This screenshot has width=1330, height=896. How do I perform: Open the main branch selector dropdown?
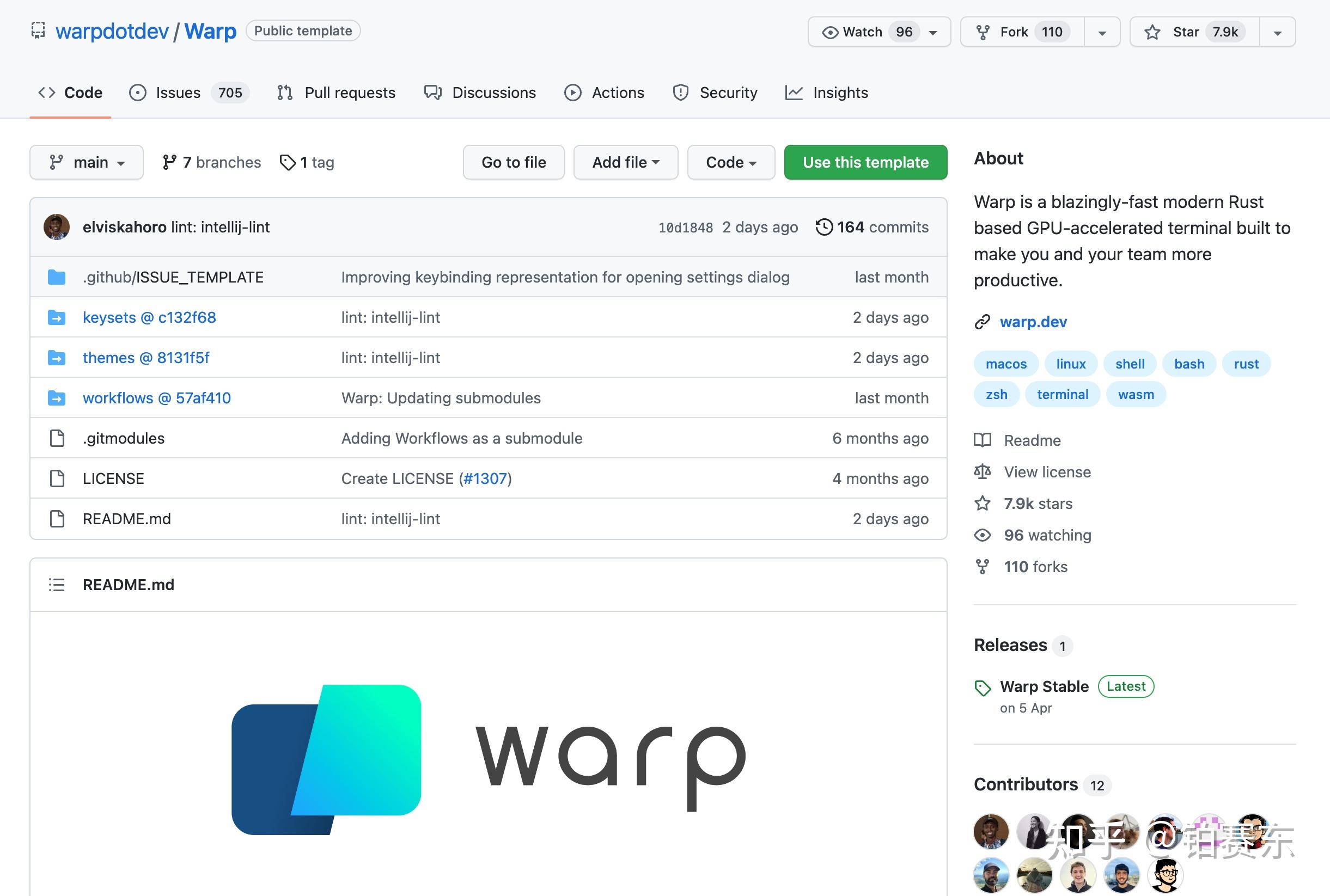(86, 162)
